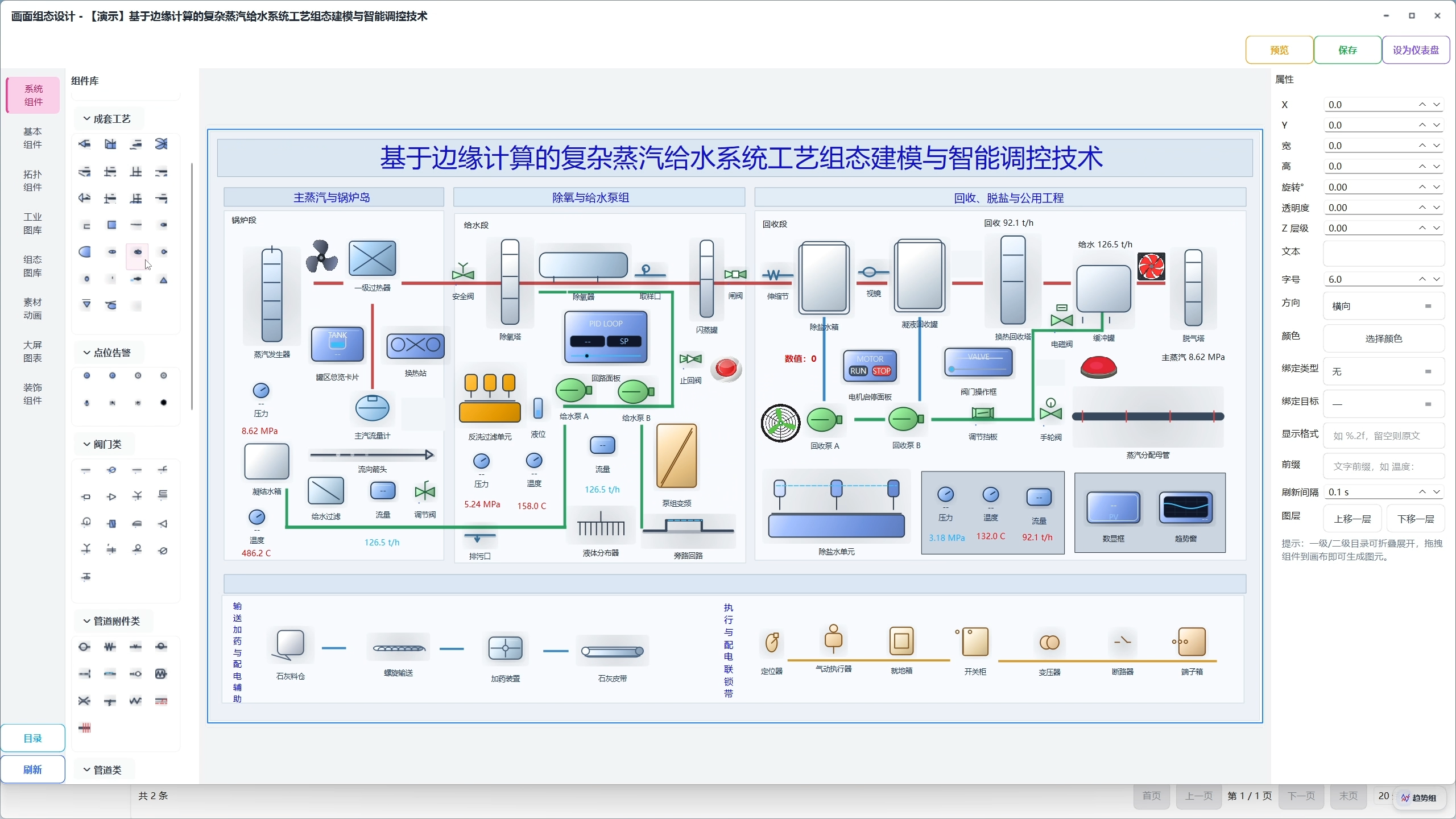Open the 方向 dropdown showing 横向
This screenshot has width=1456, height=819.
pos(1383,306)
